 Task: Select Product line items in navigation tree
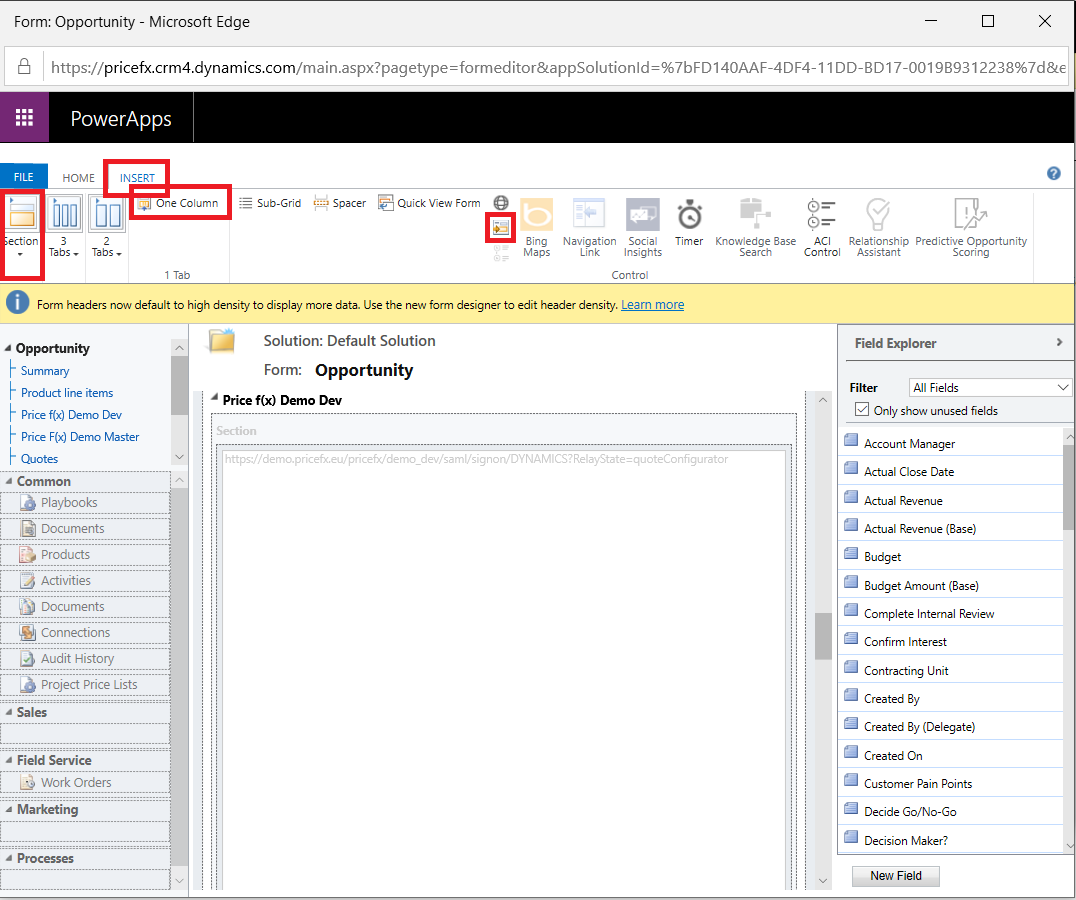click(67, 393)
